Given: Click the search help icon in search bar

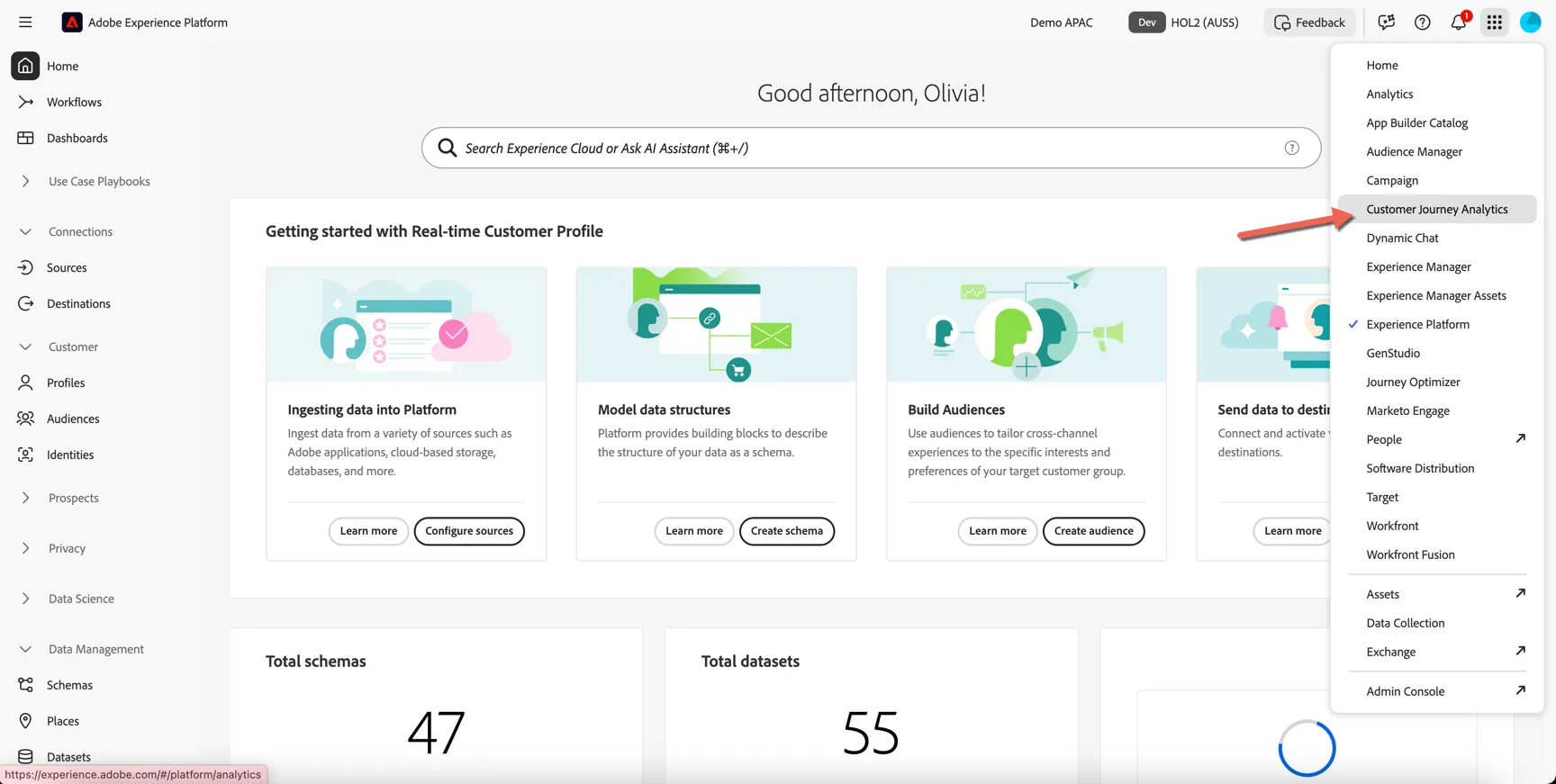Looking at the screenshot, I should 1292,148.
